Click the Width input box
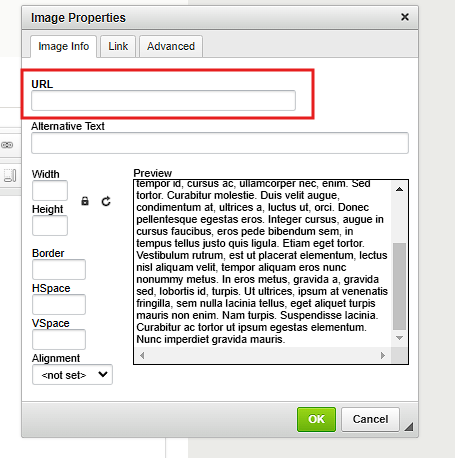This screenshot has width=455, height=458. 50,190
